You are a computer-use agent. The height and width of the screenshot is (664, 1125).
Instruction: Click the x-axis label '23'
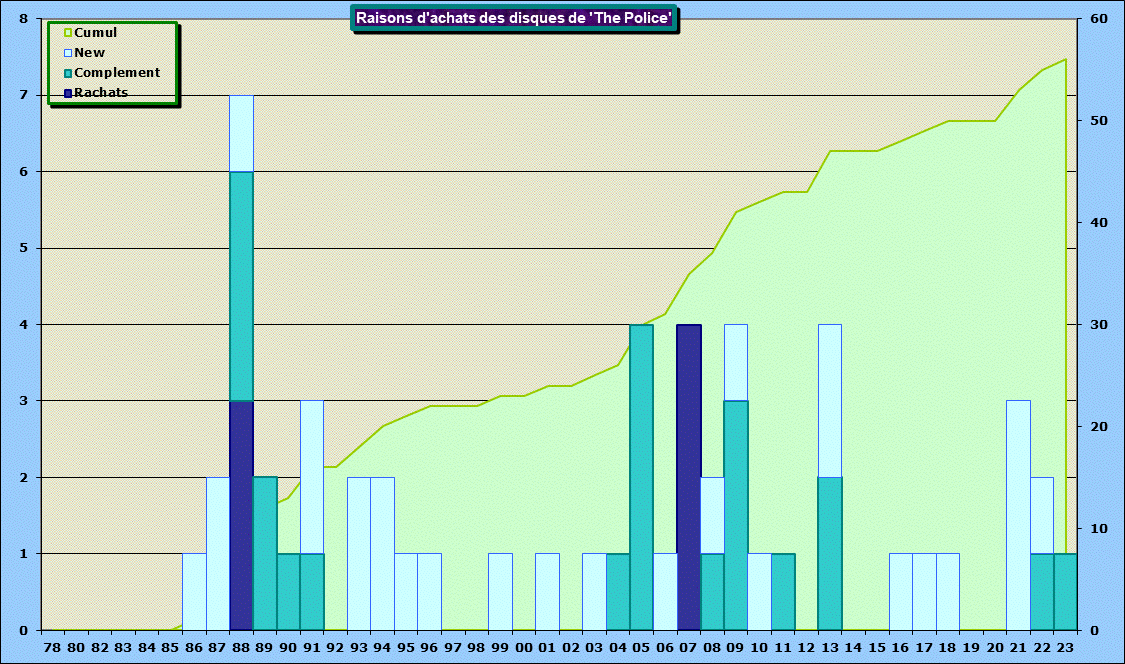tap(1065, 648)
